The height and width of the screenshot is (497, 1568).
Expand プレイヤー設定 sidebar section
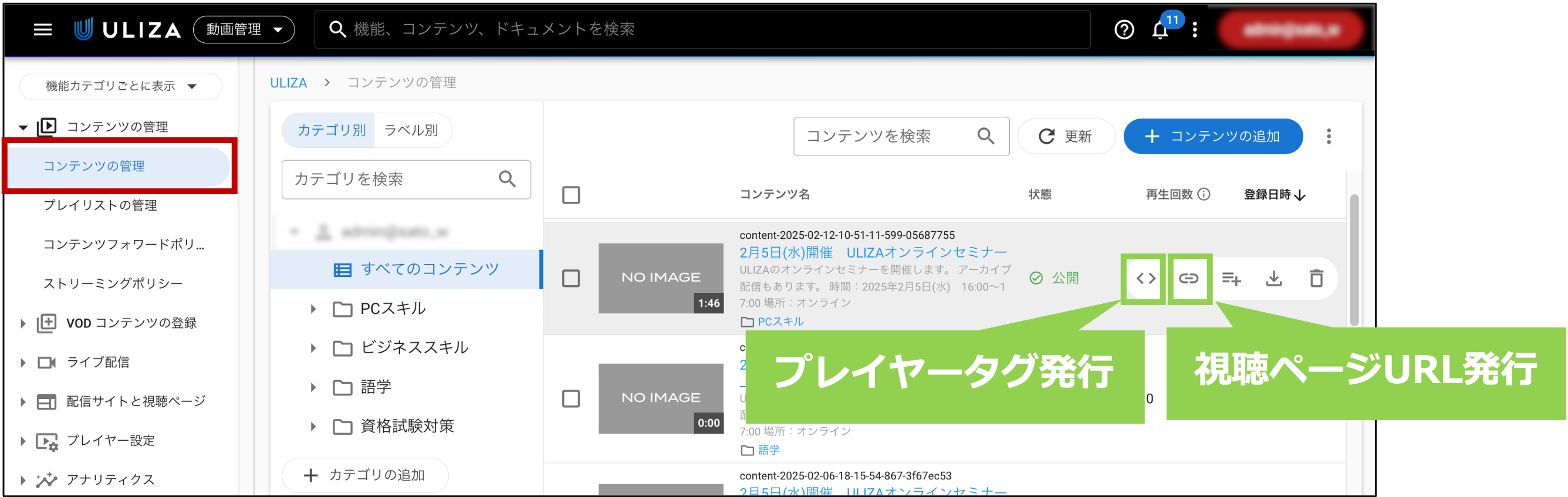23,441
